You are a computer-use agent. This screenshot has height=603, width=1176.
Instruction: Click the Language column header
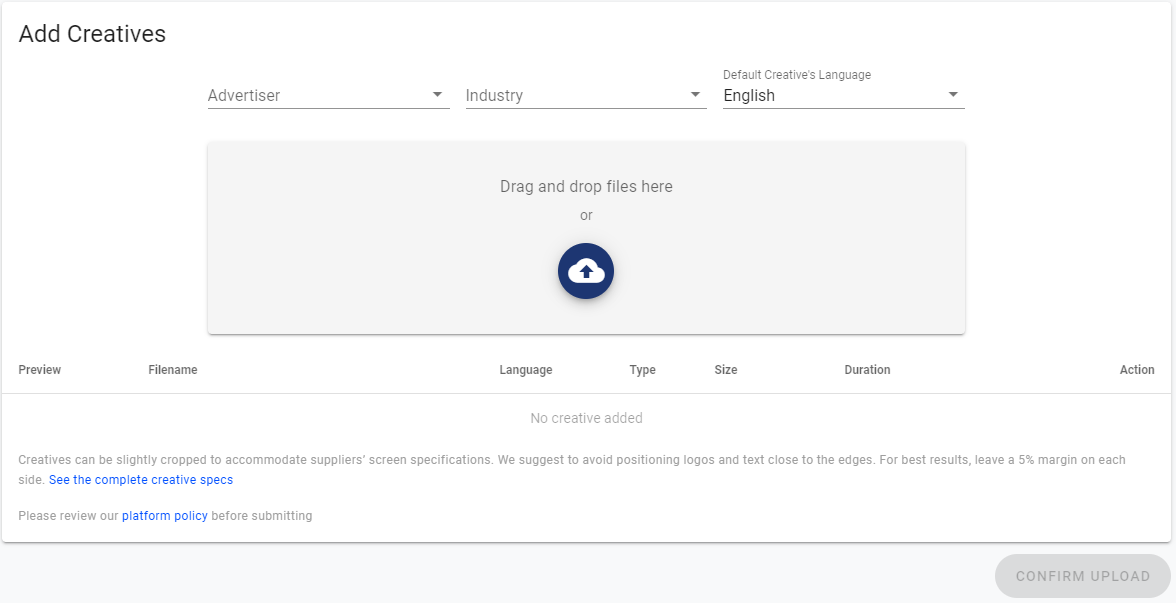(x=526, y=370)
